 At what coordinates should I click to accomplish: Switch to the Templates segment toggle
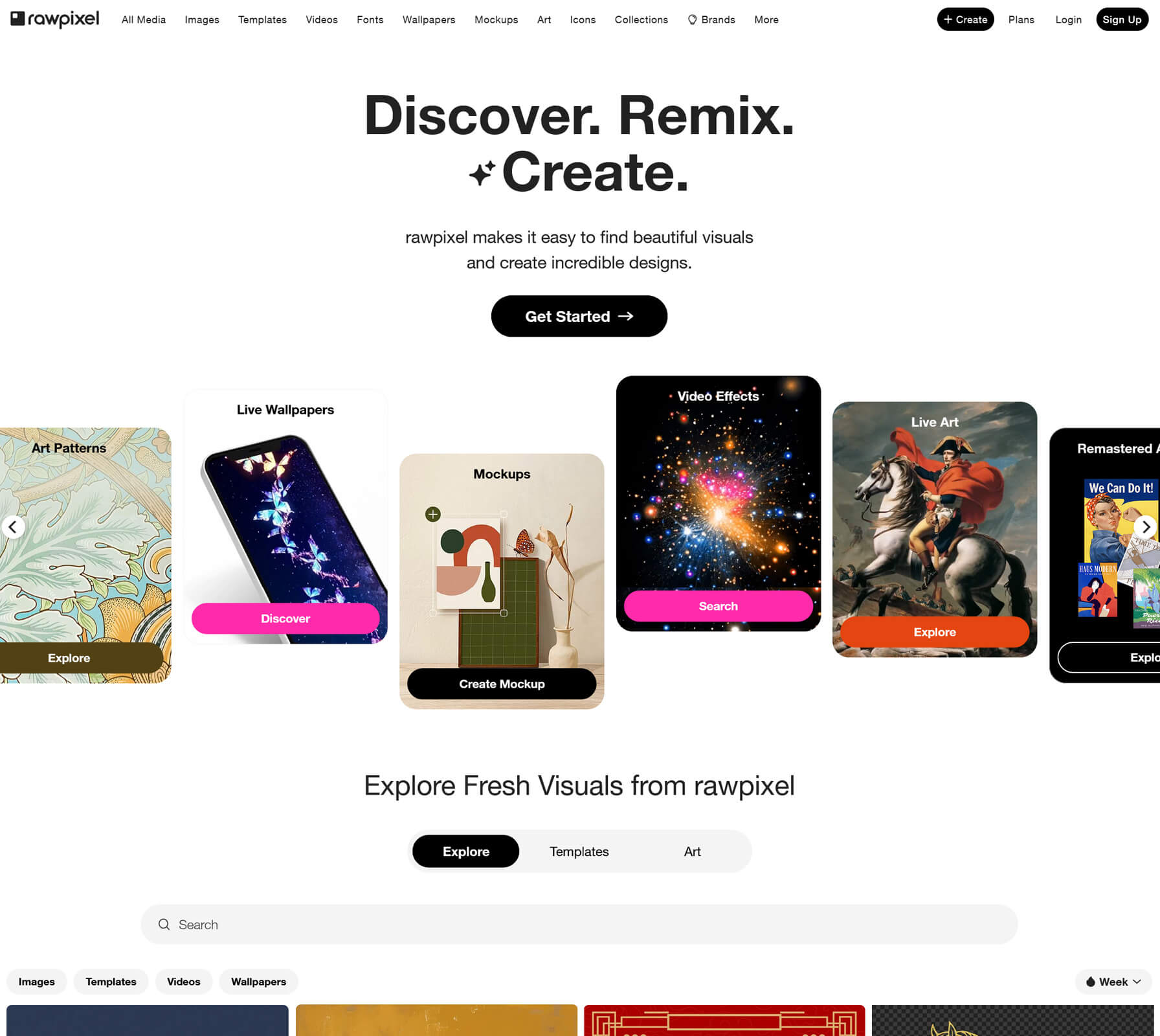579,851
